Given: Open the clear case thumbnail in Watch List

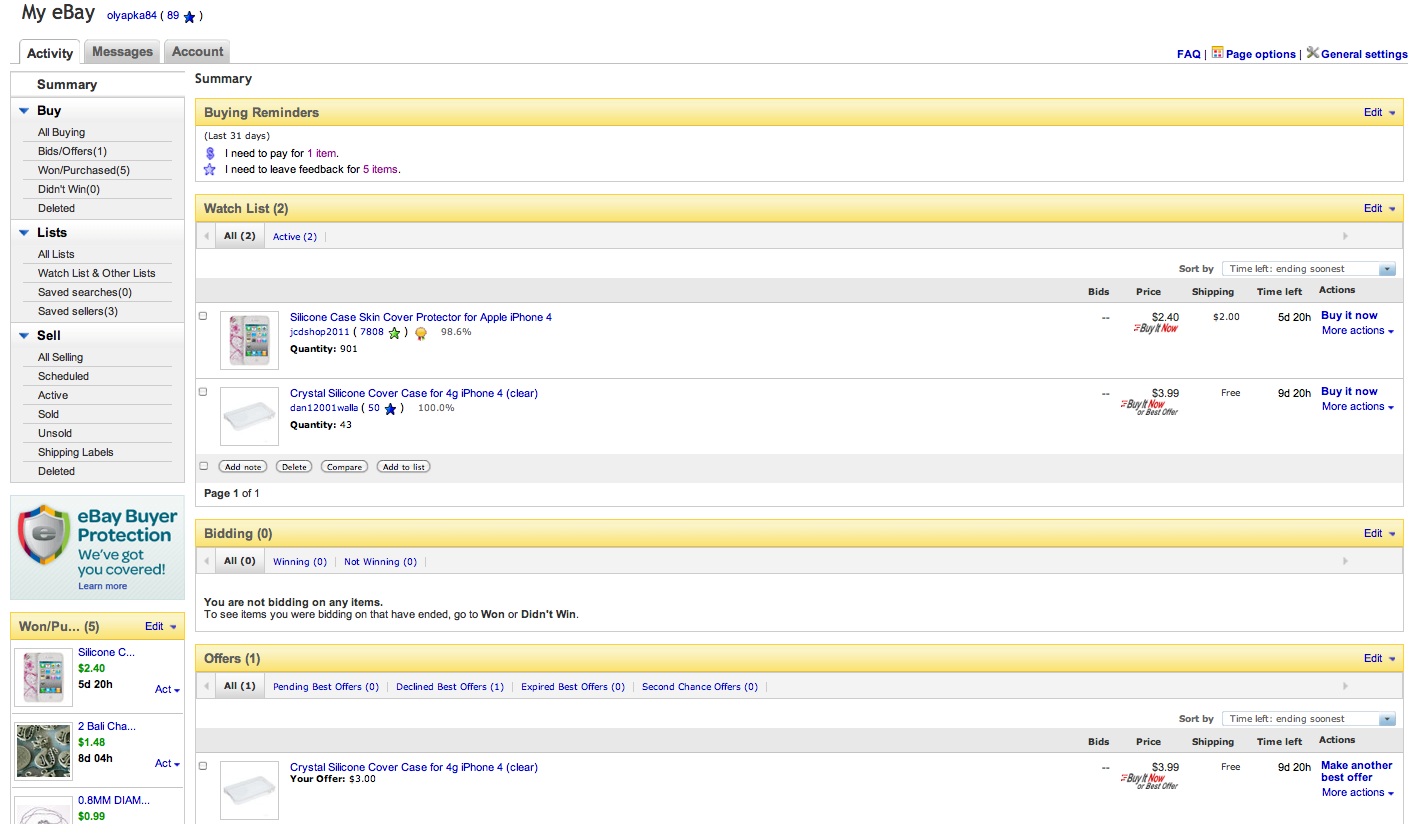Looking at the screenshot, I should (x=249, y=416).
